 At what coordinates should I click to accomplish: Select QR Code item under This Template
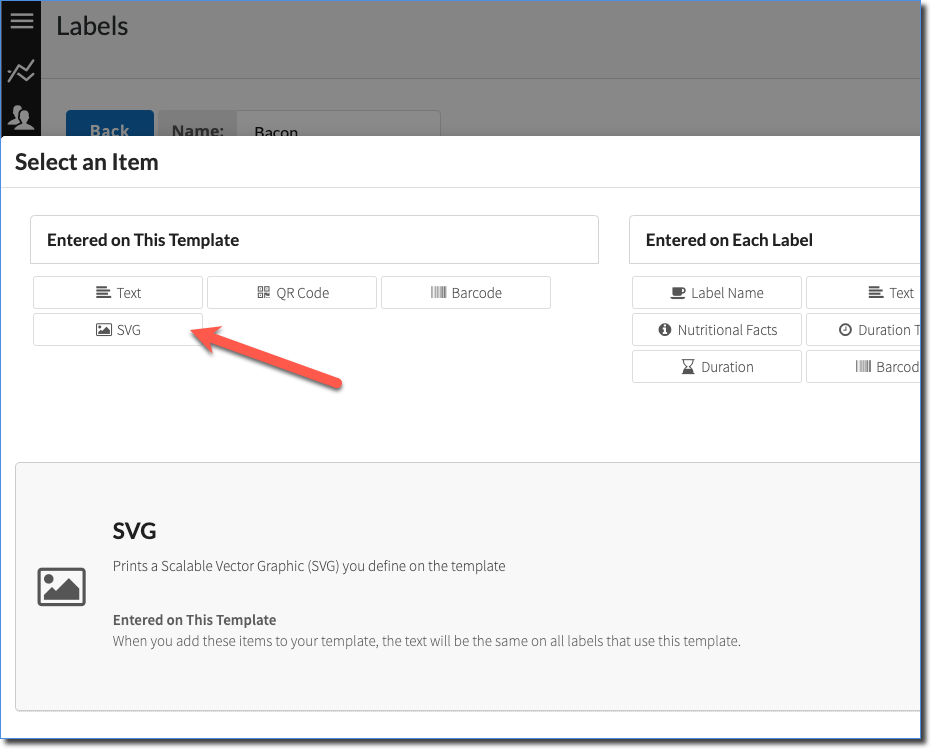pos(292,293)
